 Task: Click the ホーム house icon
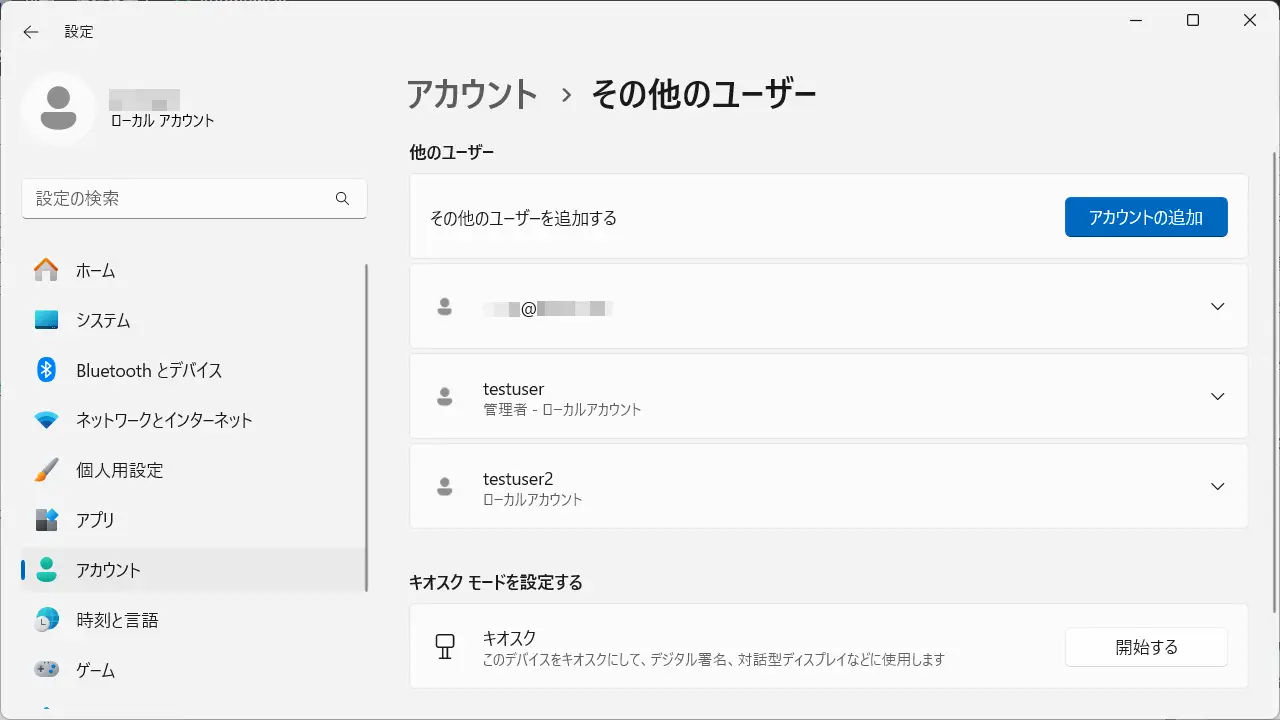(x=46, y=270)
